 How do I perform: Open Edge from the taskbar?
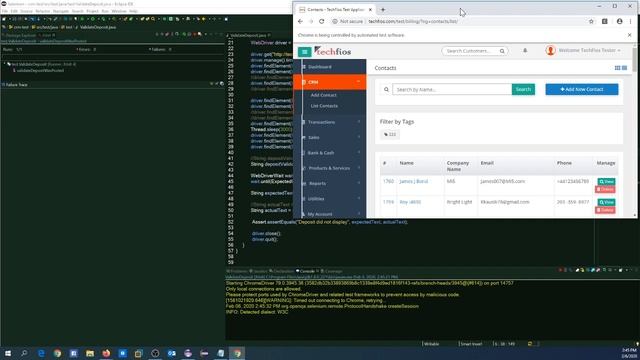(x=41, y=353)
